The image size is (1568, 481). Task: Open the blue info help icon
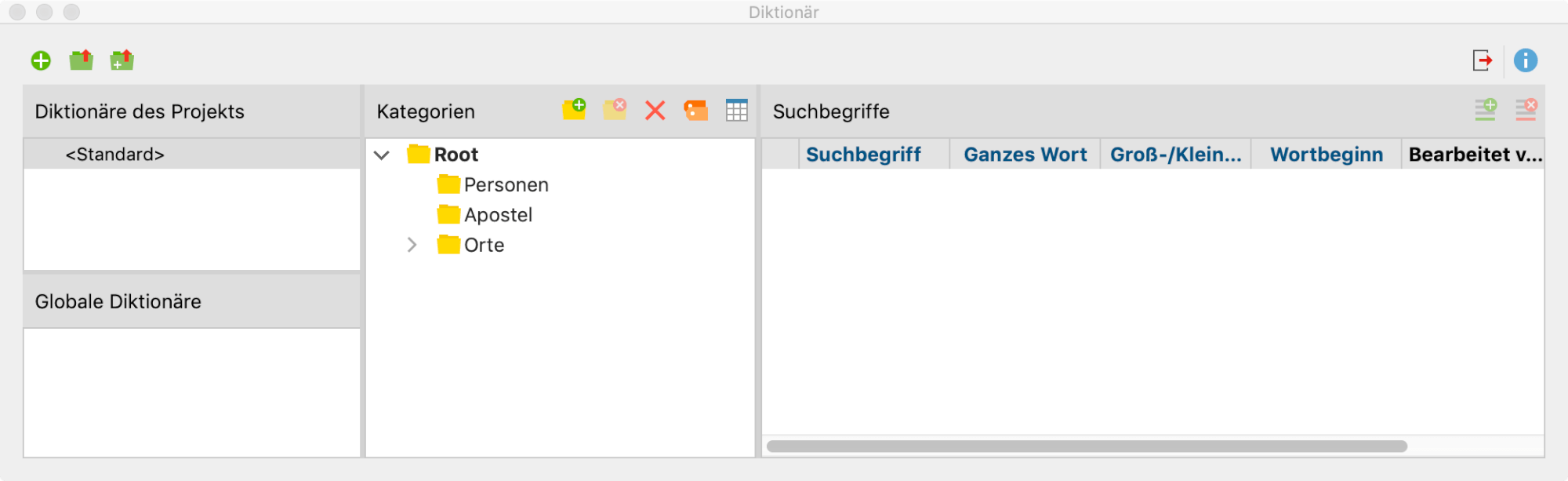[1526, 60]
